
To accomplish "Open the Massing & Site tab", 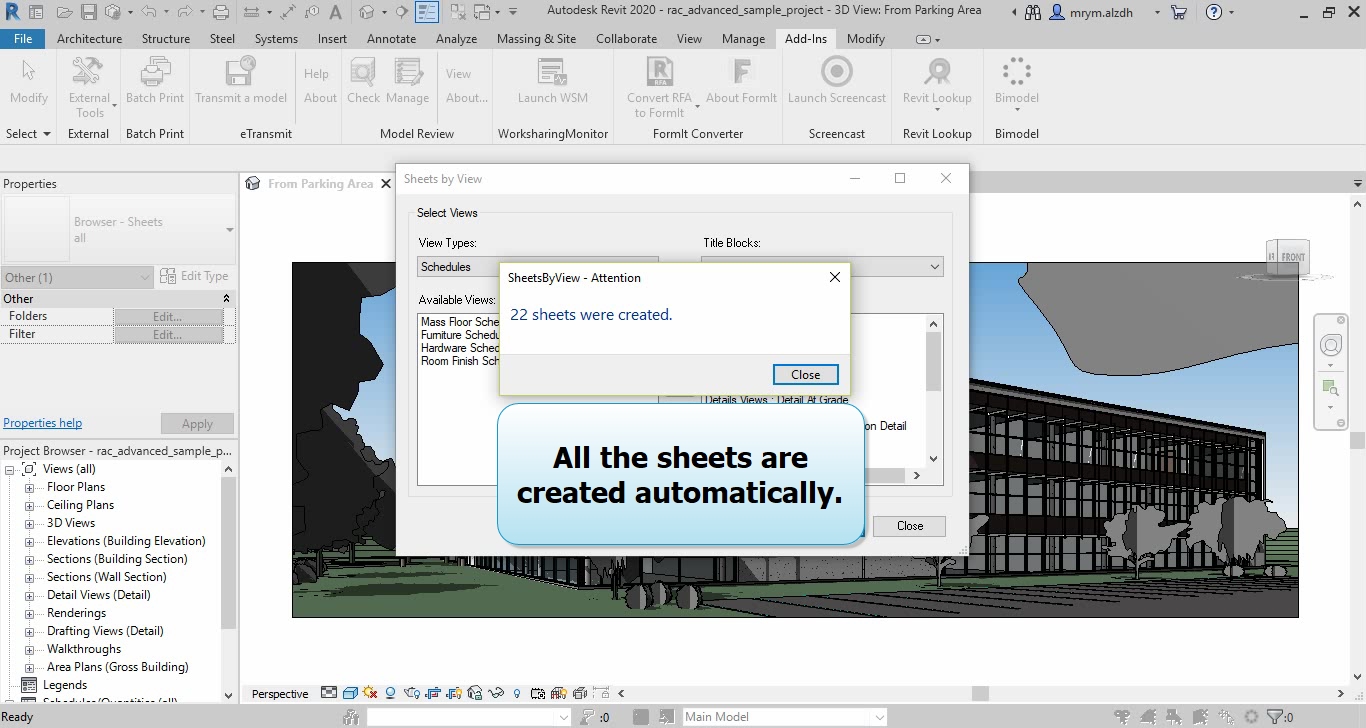I will 536,39.
